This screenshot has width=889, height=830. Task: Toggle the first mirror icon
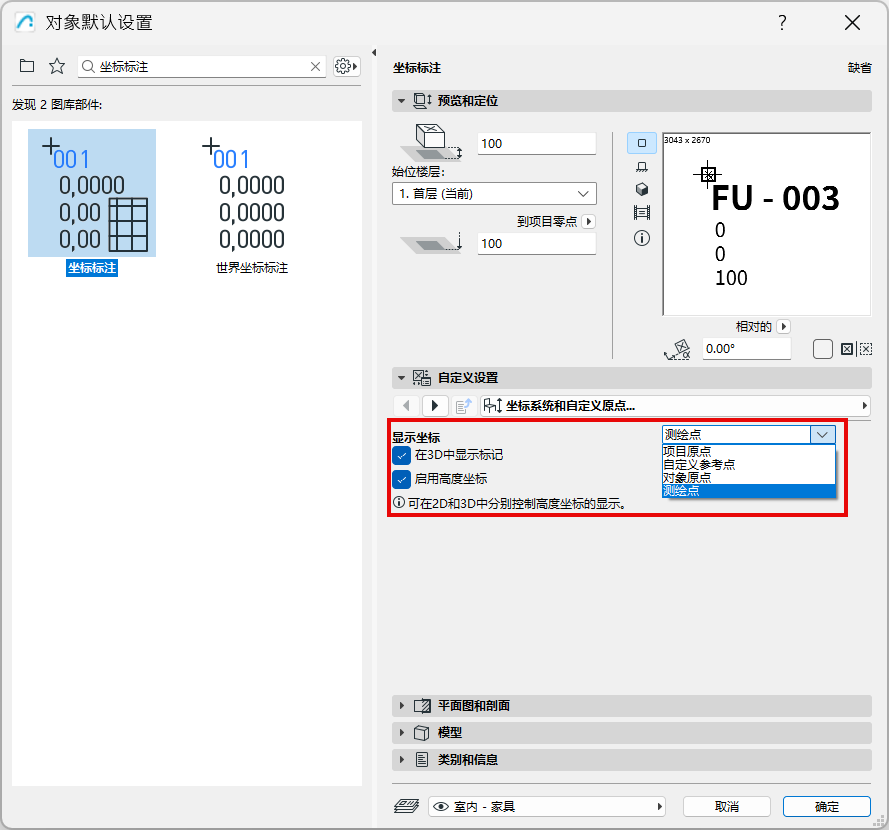846,349
